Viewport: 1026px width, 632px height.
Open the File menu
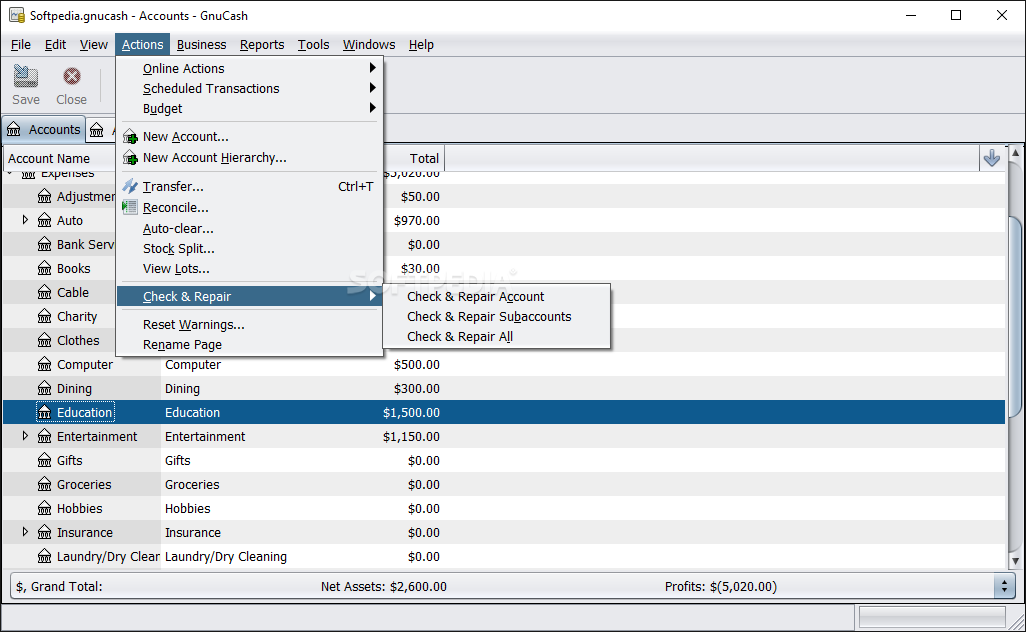pos(21,44)
